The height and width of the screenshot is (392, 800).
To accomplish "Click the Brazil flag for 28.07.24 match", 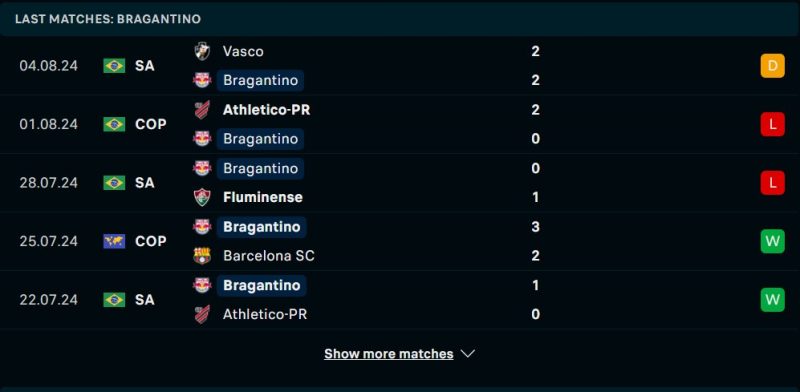I will 114,183.
